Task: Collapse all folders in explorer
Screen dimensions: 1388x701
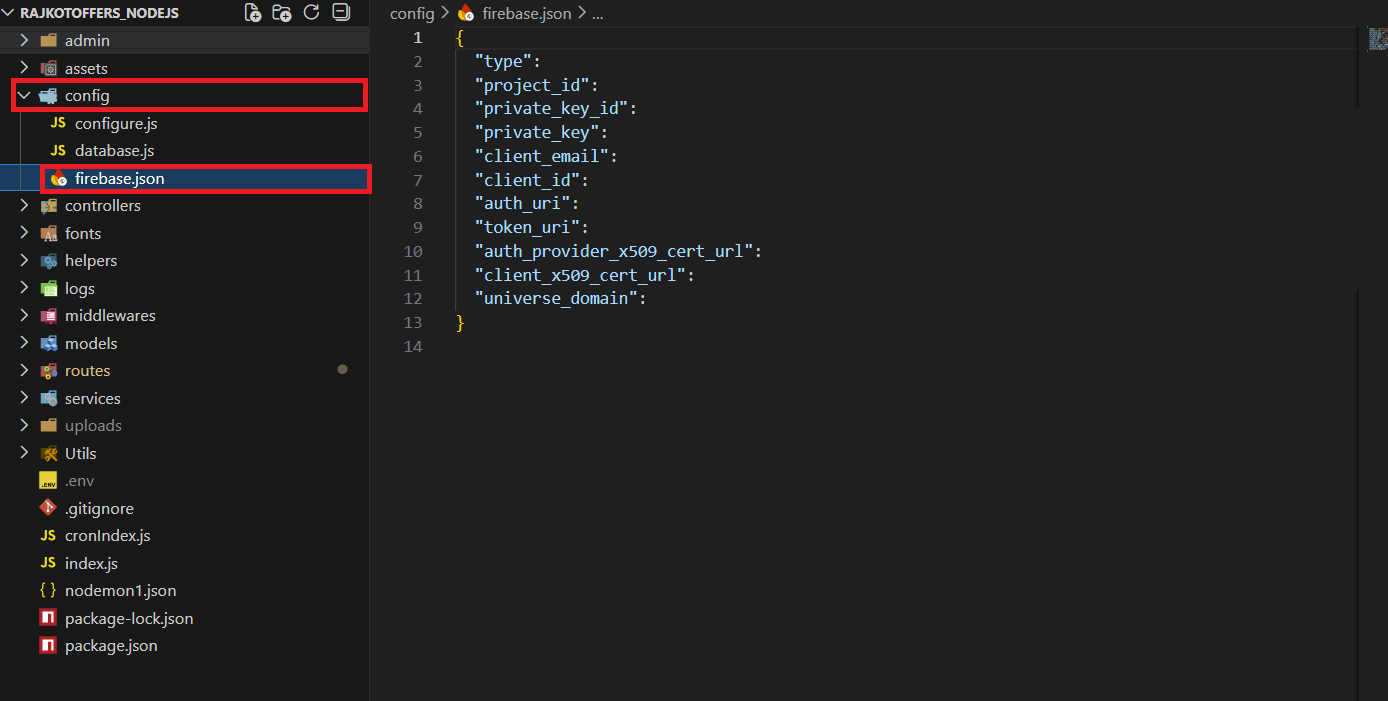Action: 341,13
